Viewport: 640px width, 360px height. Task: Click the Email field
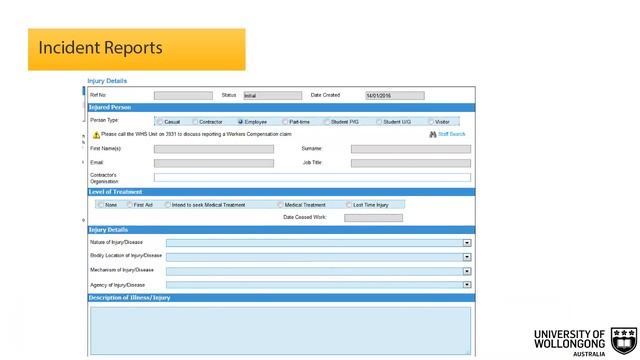pyautogui.click(x=214, y=163)
